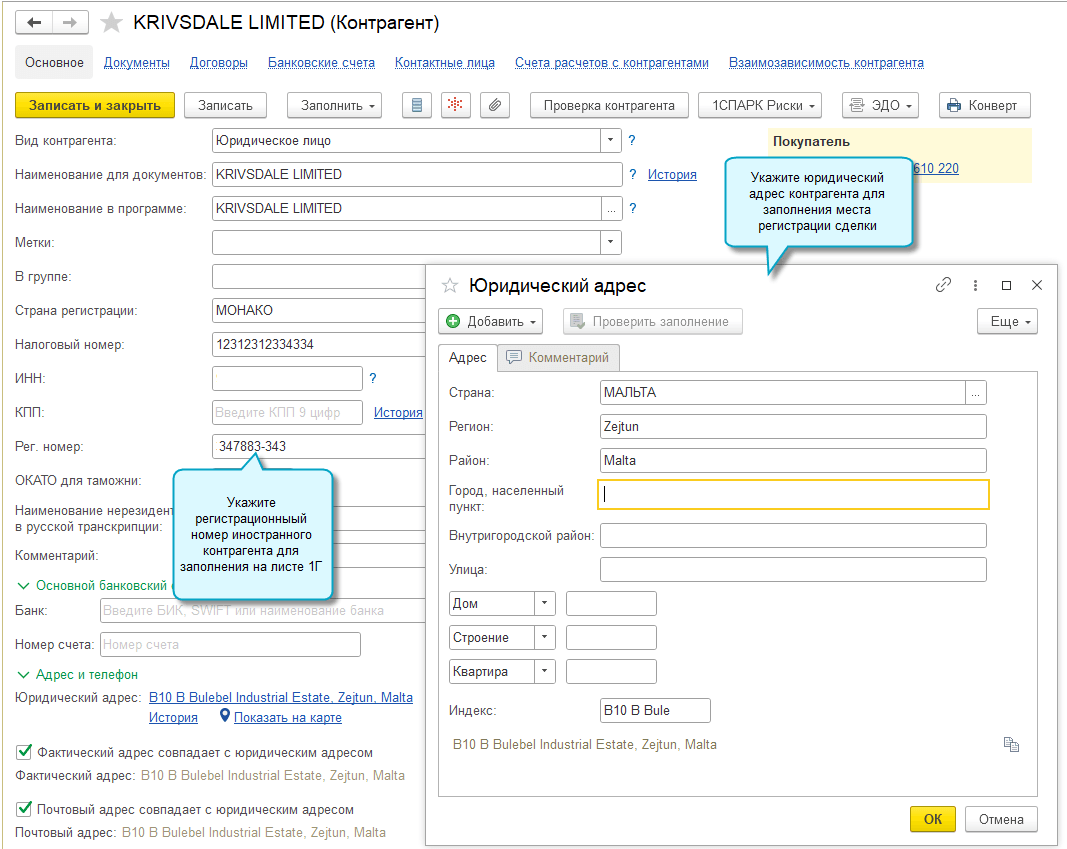Click the red dots dossier icon
The width and height of the screenshot is (1067, 849).
pos(455,105)
